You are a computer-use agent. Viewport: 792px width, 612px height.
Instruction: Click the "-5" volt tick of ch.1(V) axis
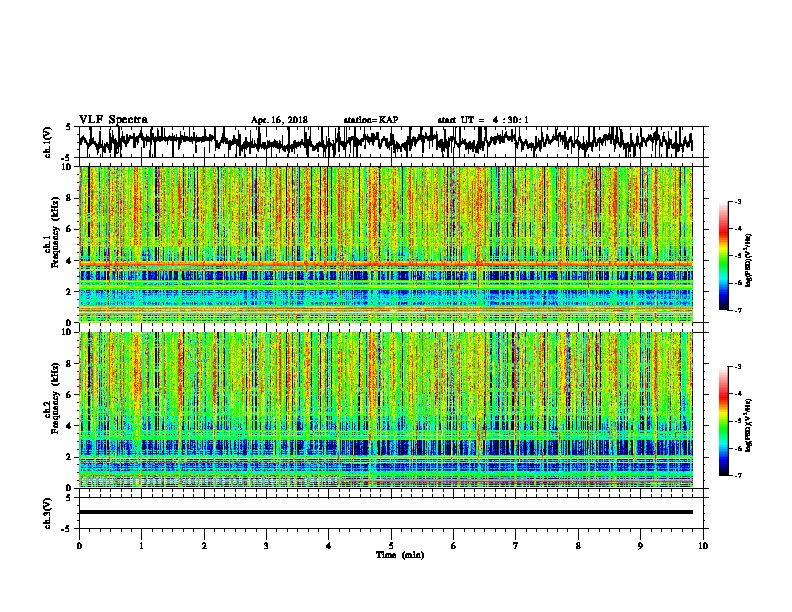click(67, 158)
